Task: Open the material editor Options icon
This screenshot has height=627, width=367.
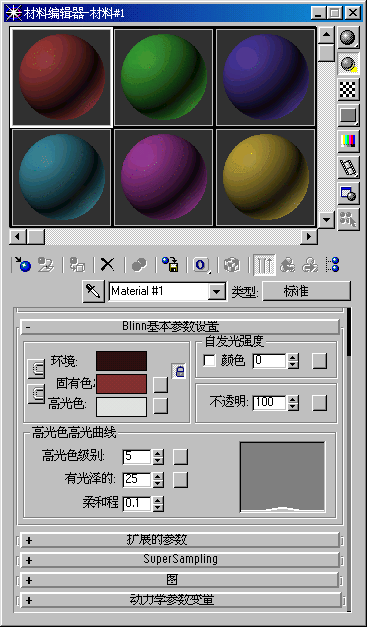Action: 348,194
